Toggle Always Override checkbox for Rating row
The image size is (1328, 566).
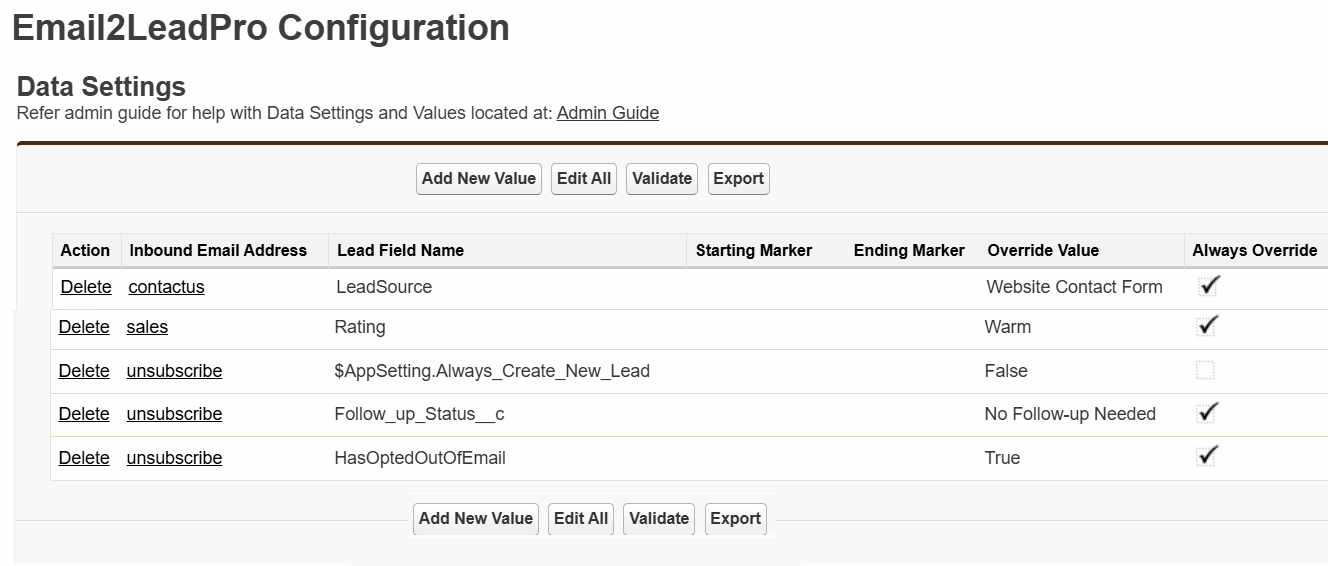tap(1207, 326)
